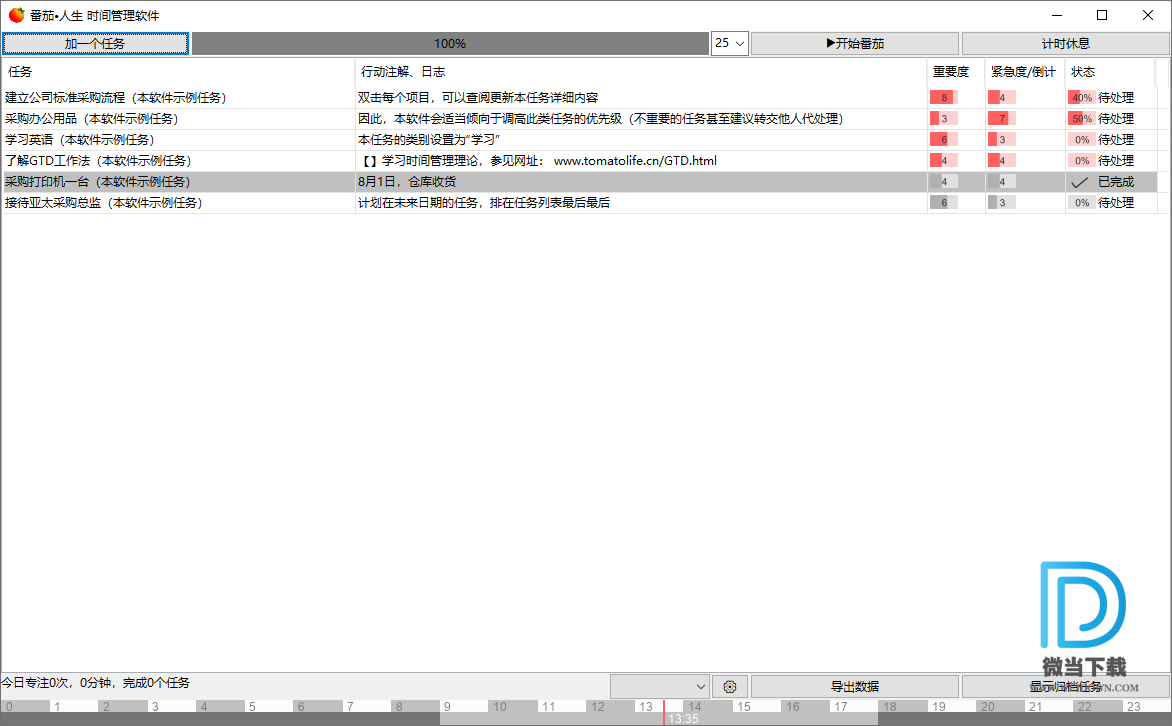1172x726 pixels.
Task: Click importance value 6 of 接待亚太采购总监
Action: [x=944, y=203]
